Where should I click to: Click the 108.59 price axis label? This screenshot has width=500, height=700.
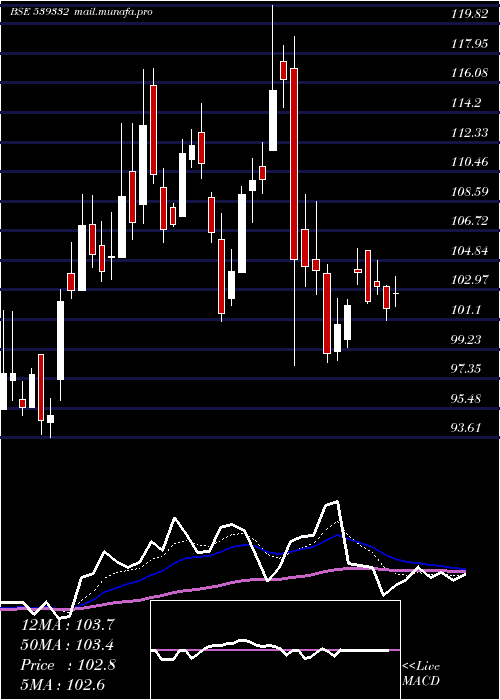point(469,192)
